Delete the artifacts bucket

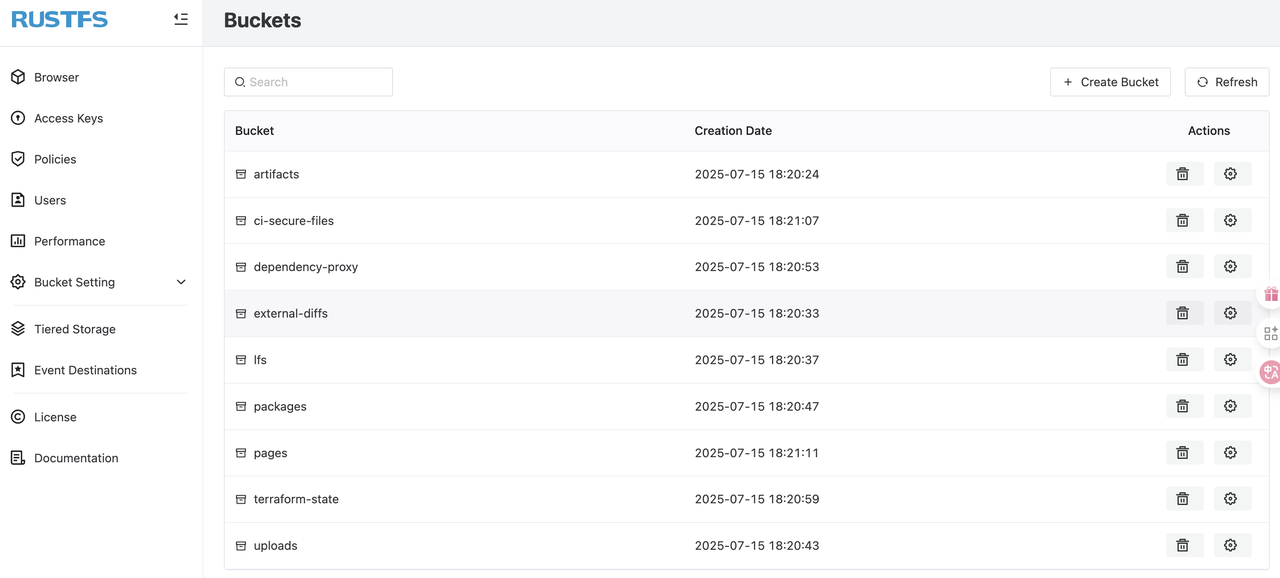(x=1183, y=173)
